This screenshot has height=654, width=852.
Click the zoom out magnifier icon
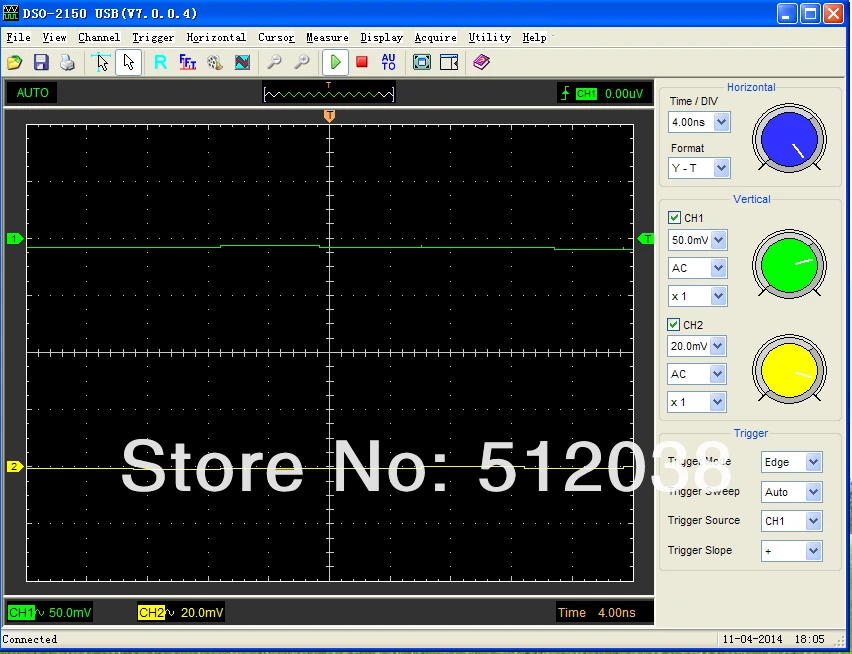tap(274, 62)
